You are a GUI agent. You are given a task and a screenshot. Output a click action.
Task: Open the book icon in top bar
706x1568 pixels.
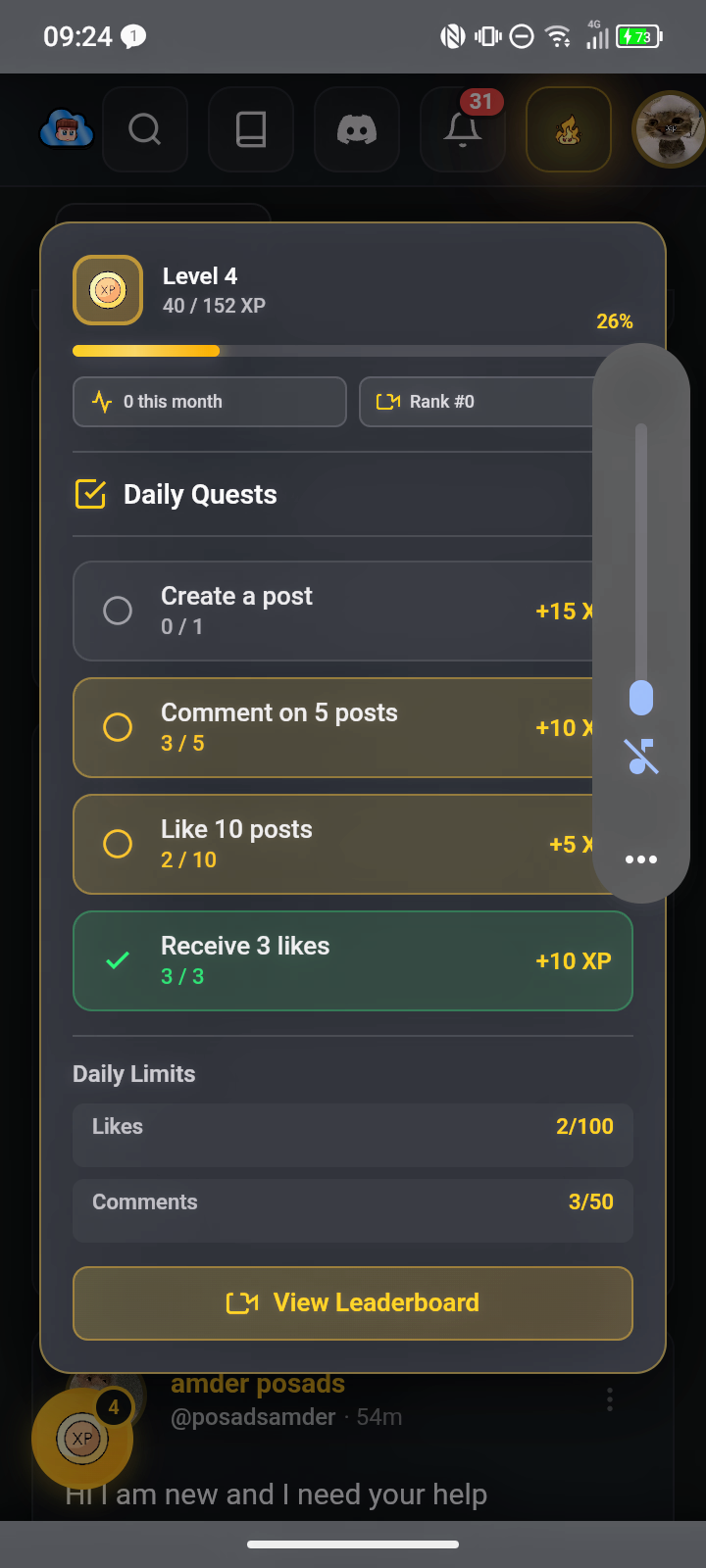[x=251, y=129]
